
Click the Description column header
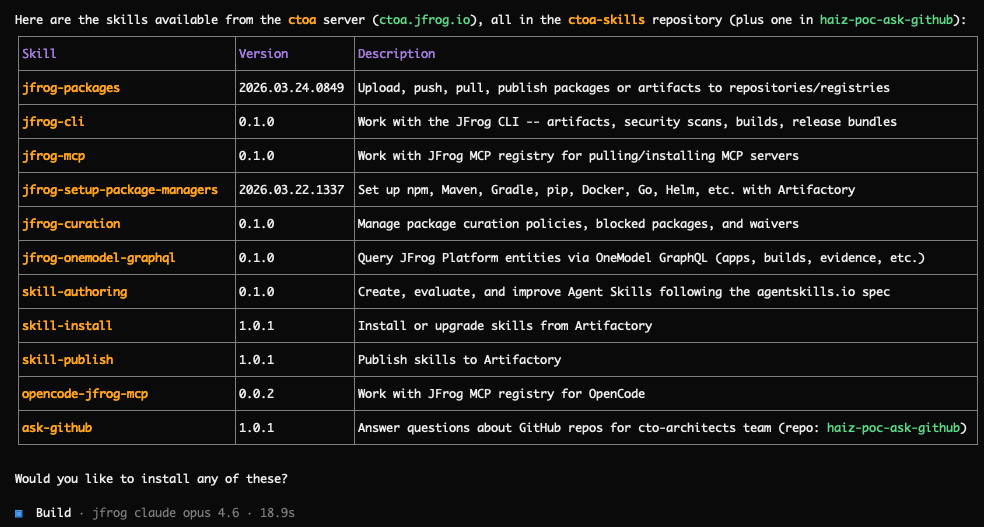[x=397, y=54]
